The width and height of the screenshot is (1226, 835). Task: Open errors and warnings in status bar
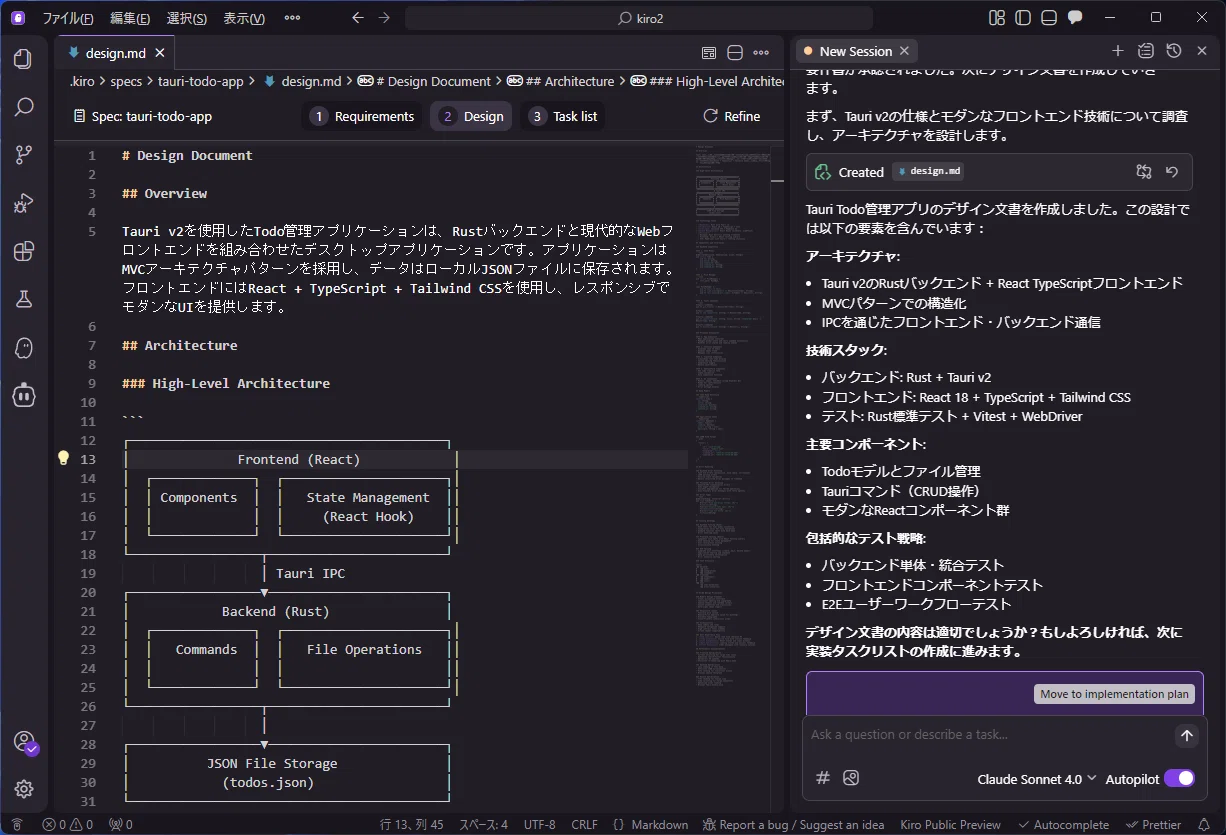[x=67, y=825]
